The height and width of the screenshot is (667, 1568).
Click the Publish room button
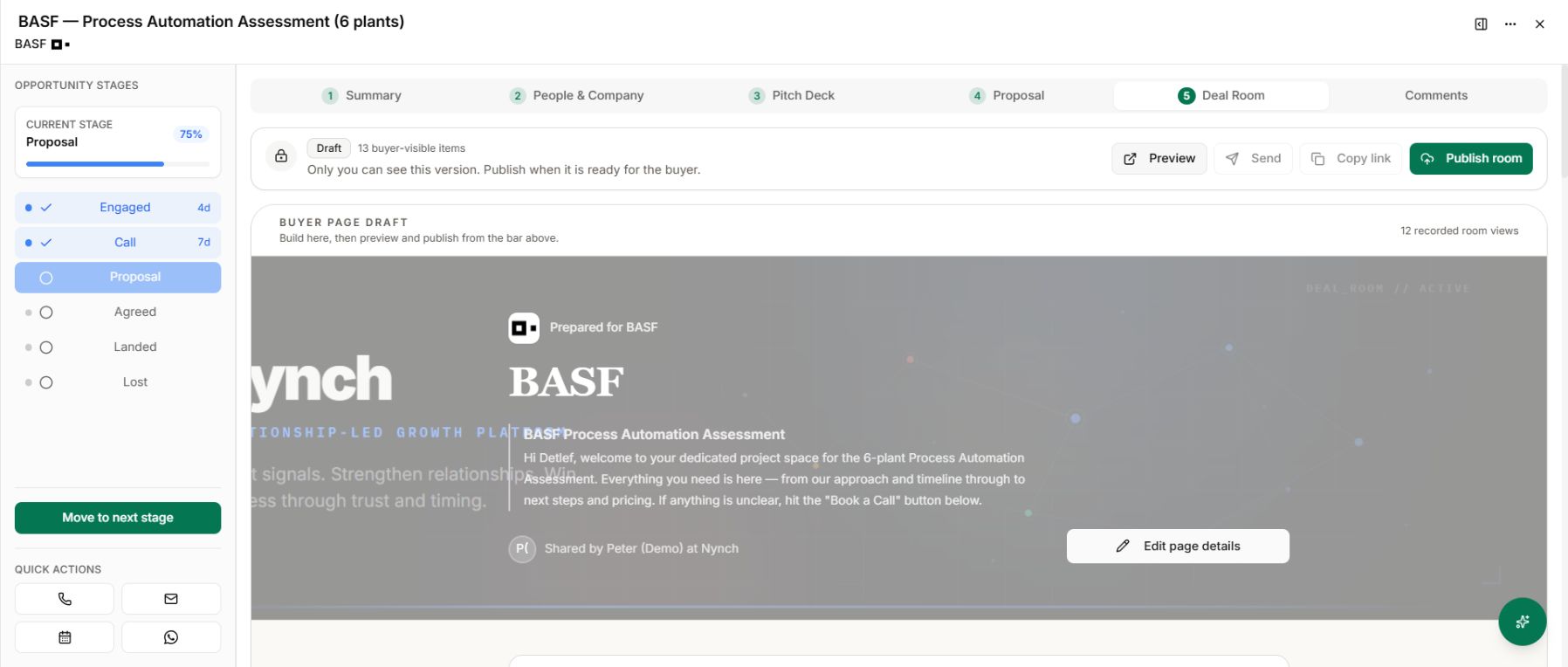coord(1471,159)
